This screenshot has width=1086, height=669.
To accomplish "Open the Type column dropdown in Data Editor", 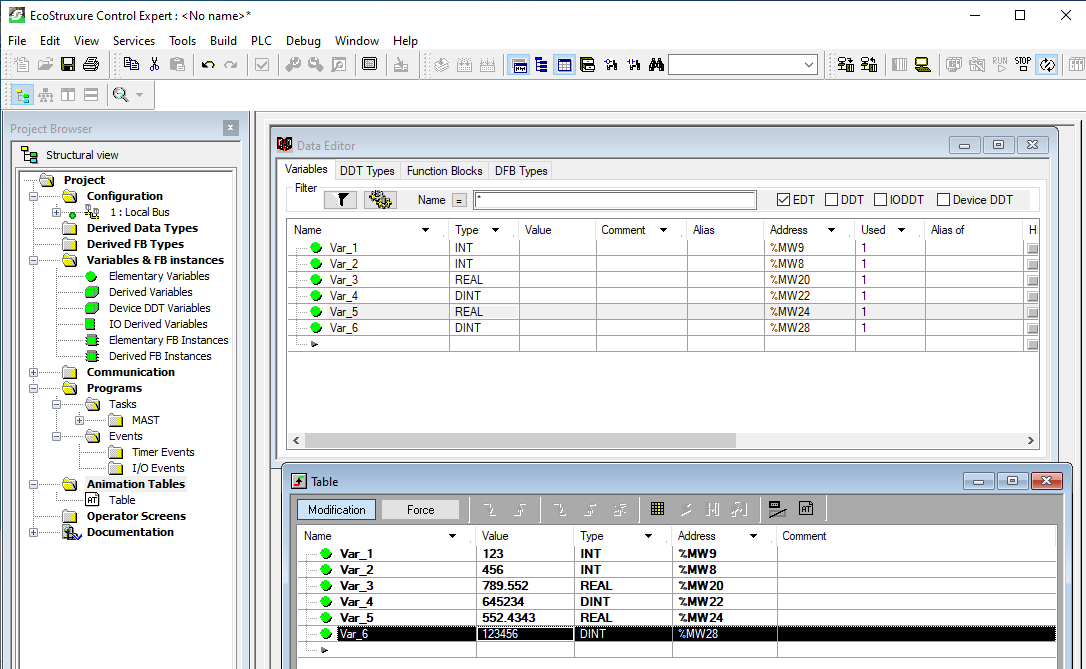I will (x=495, y=230).
